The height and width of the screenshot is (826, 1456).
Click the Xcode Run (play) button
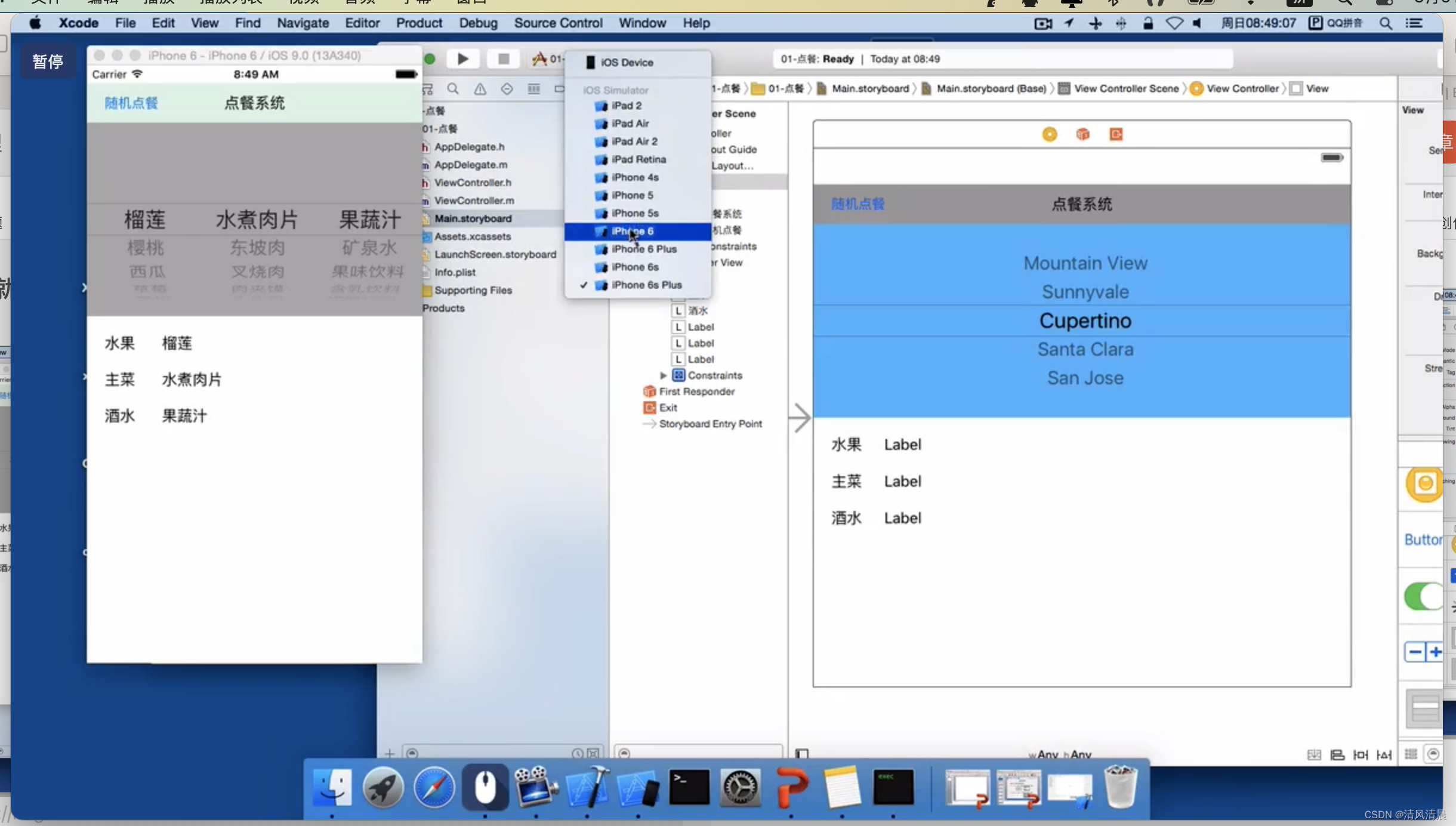click(462, 58)
